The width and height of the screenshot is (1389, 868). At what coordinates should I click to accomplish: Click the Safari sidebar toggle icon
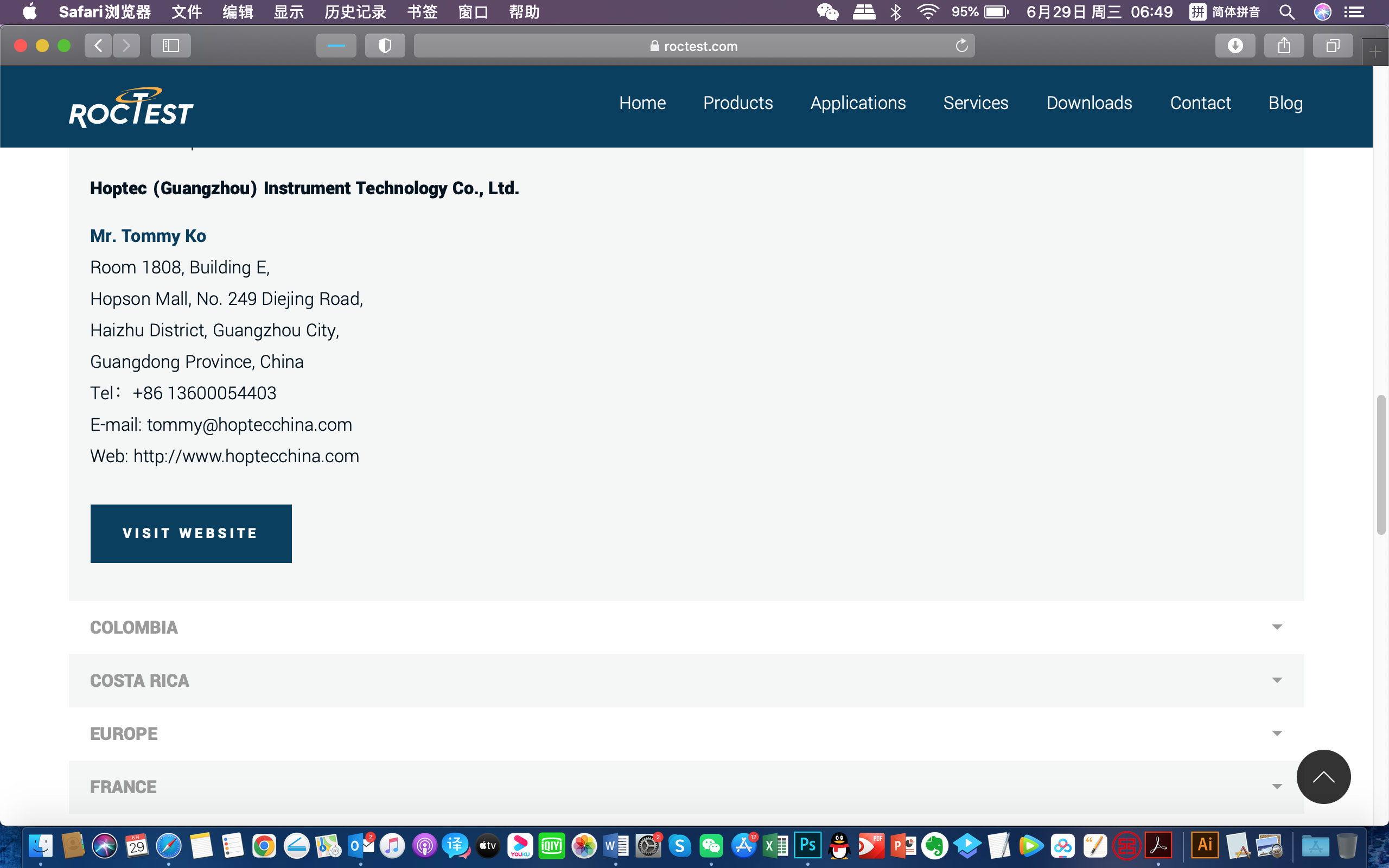(170, 46)
